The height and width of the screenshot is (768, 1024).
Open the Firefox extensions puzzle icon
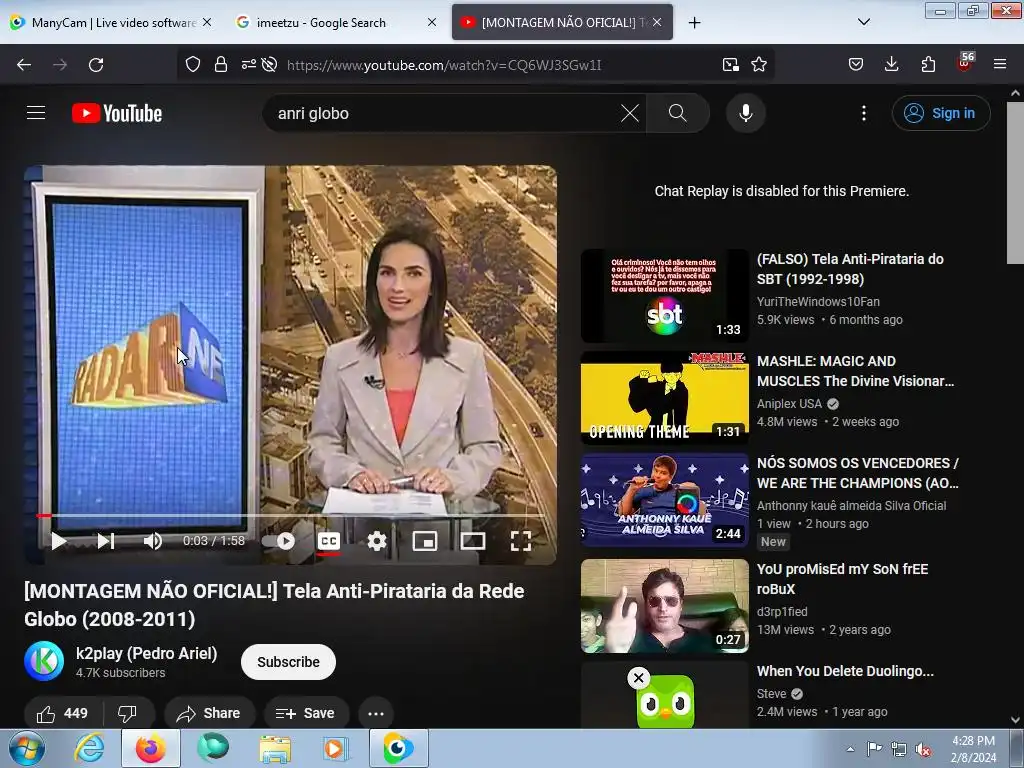pyautogui.click(x=928, y=64)
